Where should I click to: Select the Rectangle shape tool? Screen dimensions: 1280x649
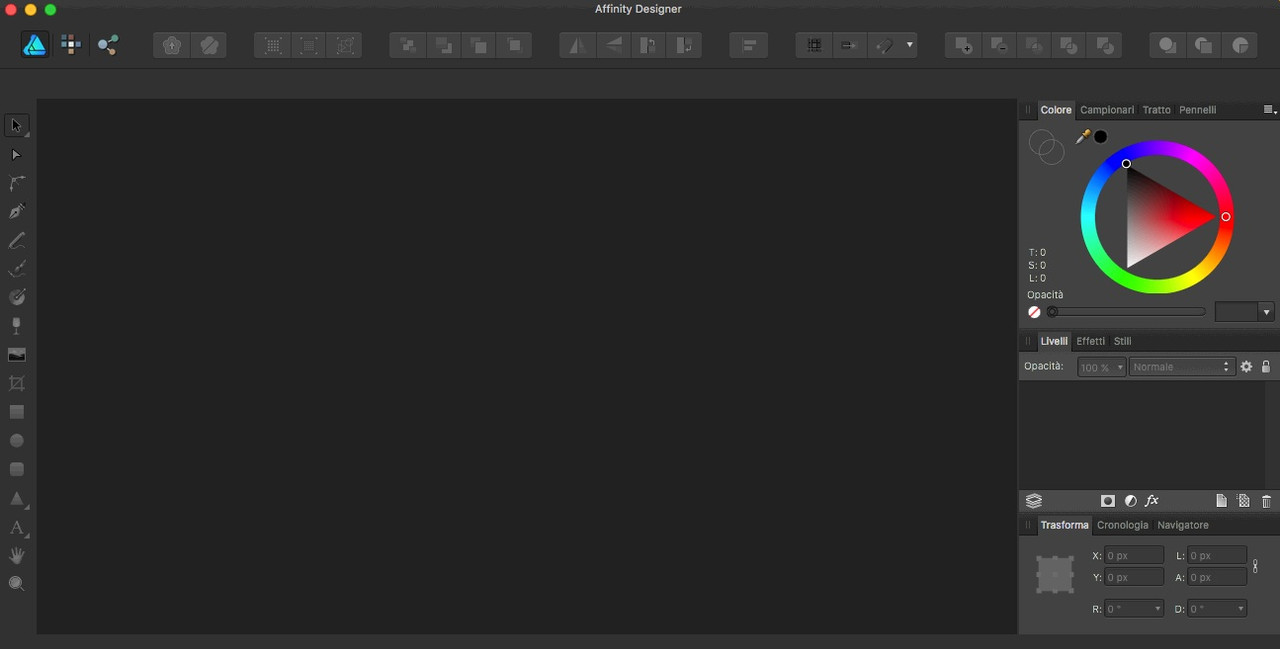click(x=16, y=412)
